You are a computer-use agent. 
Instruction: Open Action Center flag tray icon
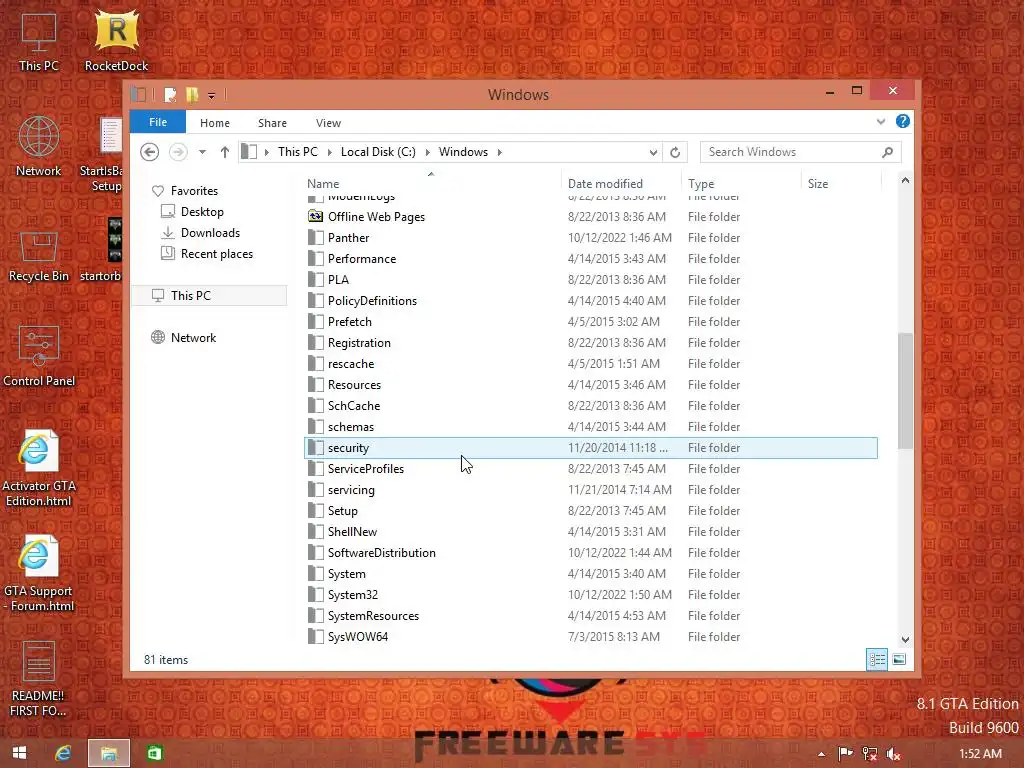[x=845, y=754]
